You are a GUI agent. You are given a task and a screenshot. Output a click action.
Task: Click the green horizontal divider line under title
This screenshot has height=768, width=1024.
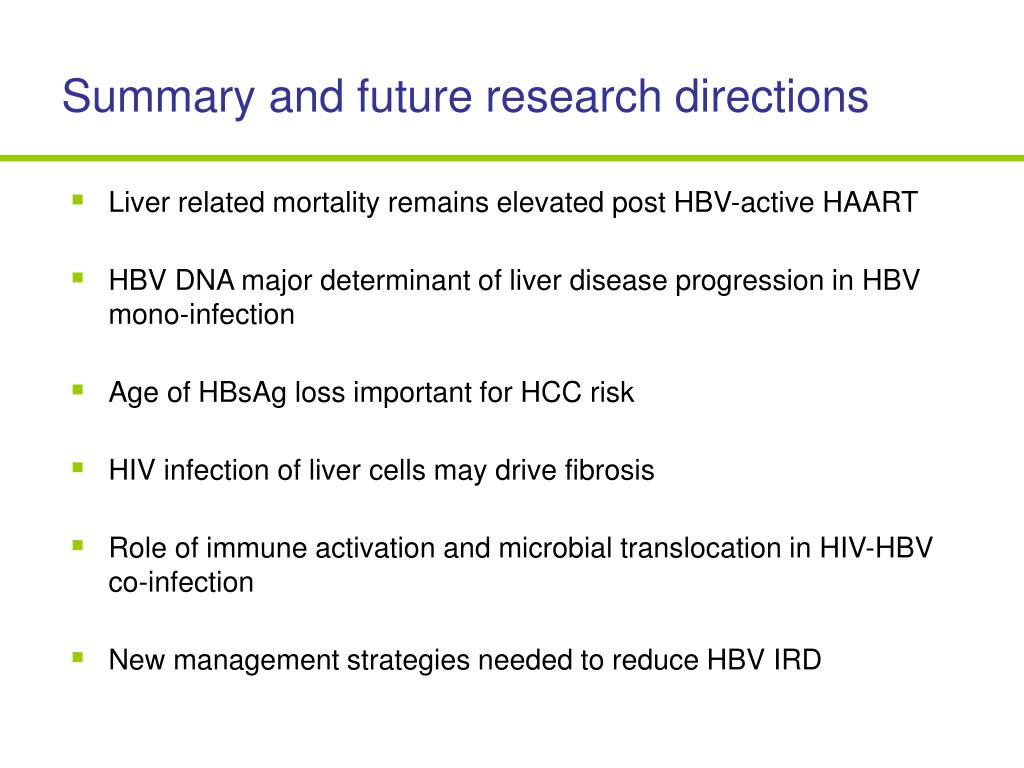(512, 158)
